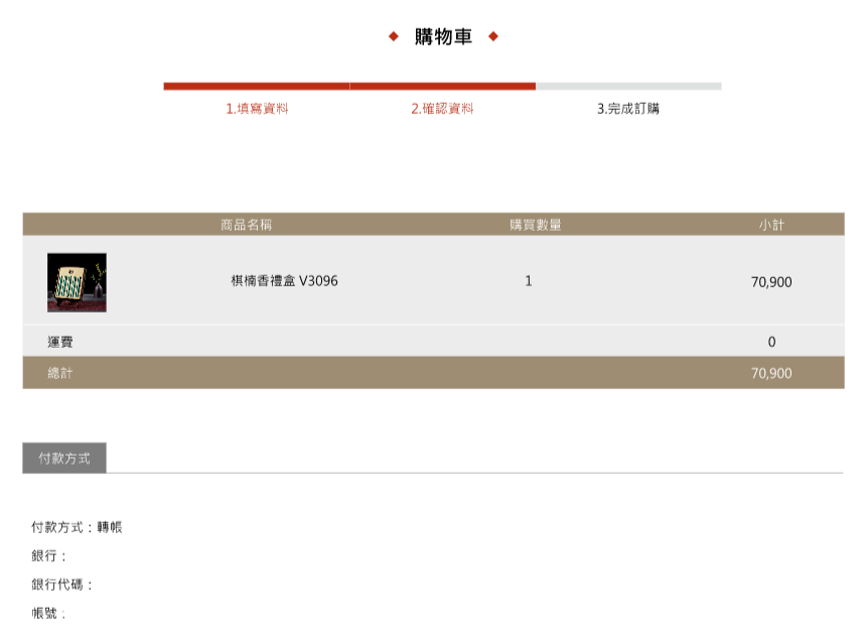The width and height of the screenshot is (866, 641).
Task: Select step 1.填寫資料 label
Action: (257, 109)
